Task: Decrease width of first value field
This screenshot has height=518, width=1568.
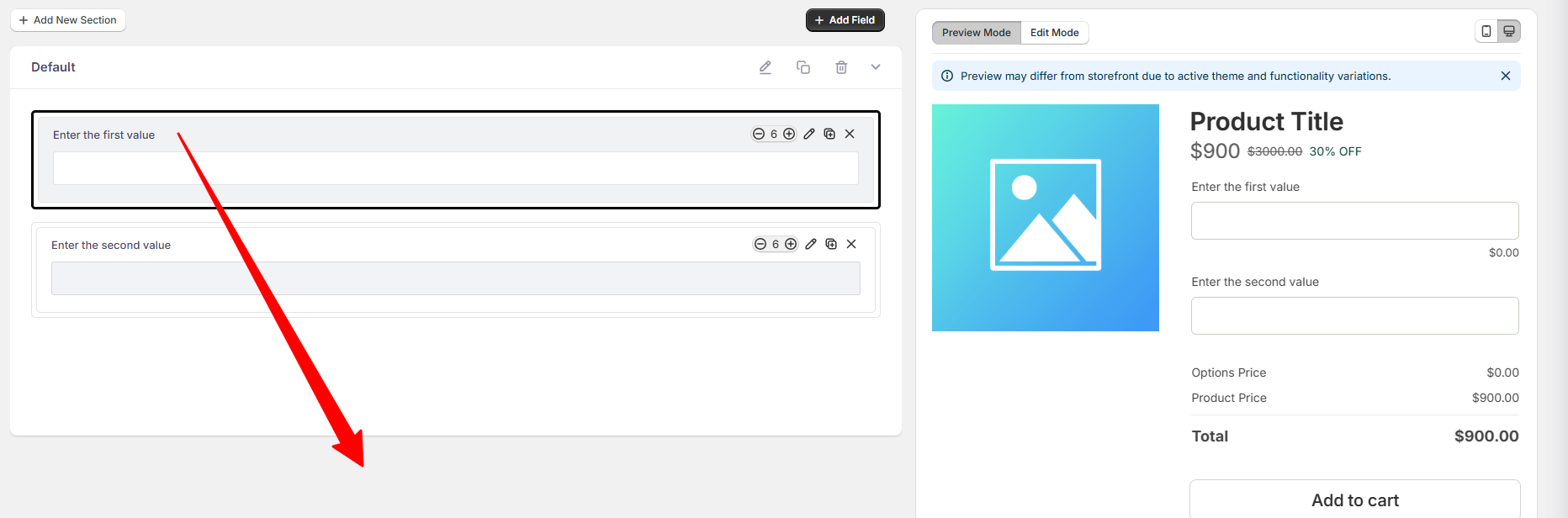Action: (759, 134)
